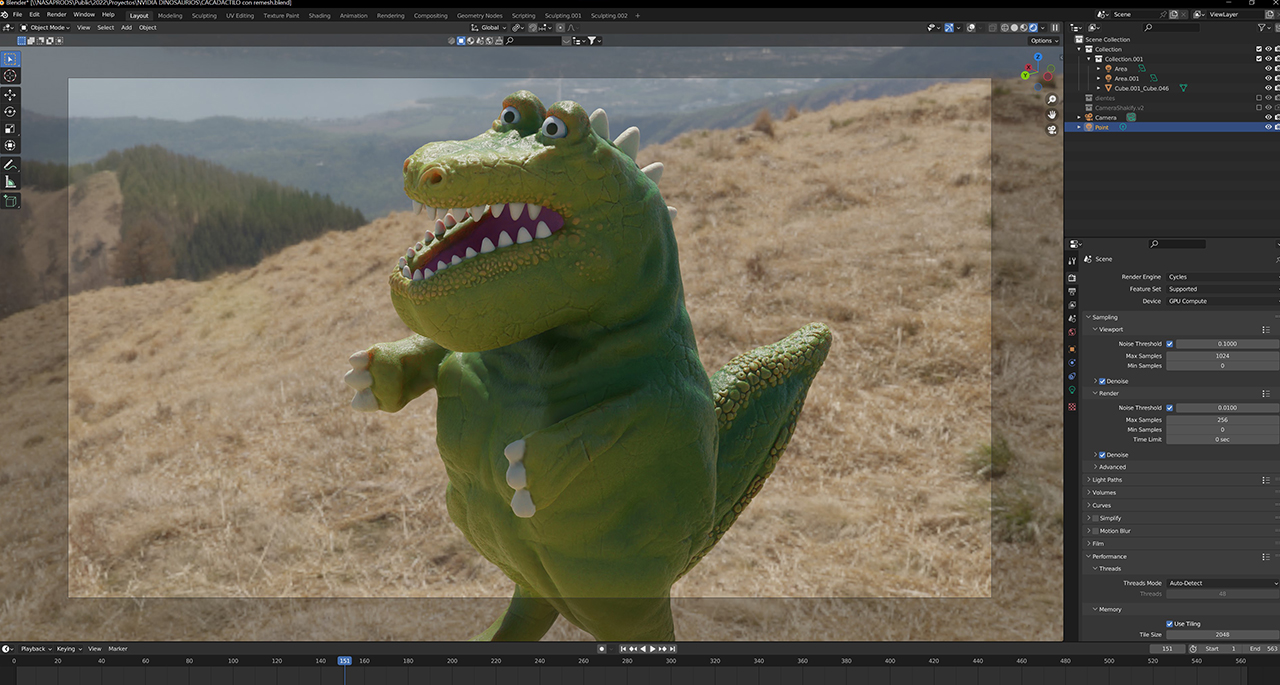Hide the Point light in viewport

tap(1269, 127)
